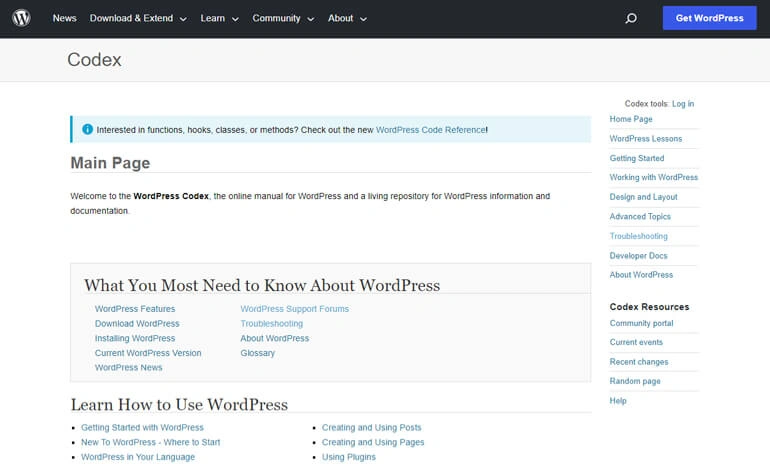Image resolution: width=770 pixels, height=464 pixels.
Task: Open Getting Started sidebar link
Action: 636,158
